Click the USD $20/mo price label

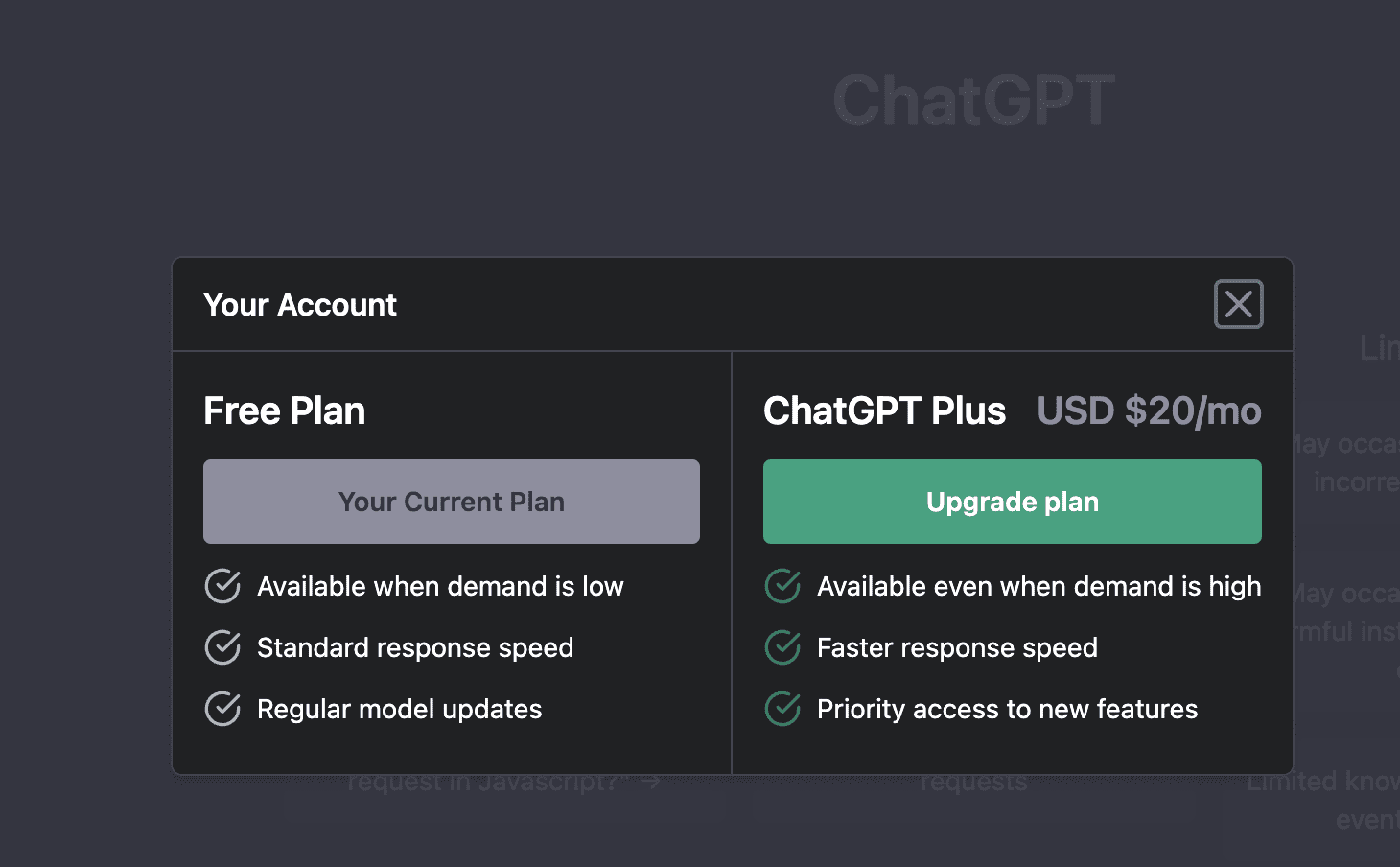(1149, 410)
